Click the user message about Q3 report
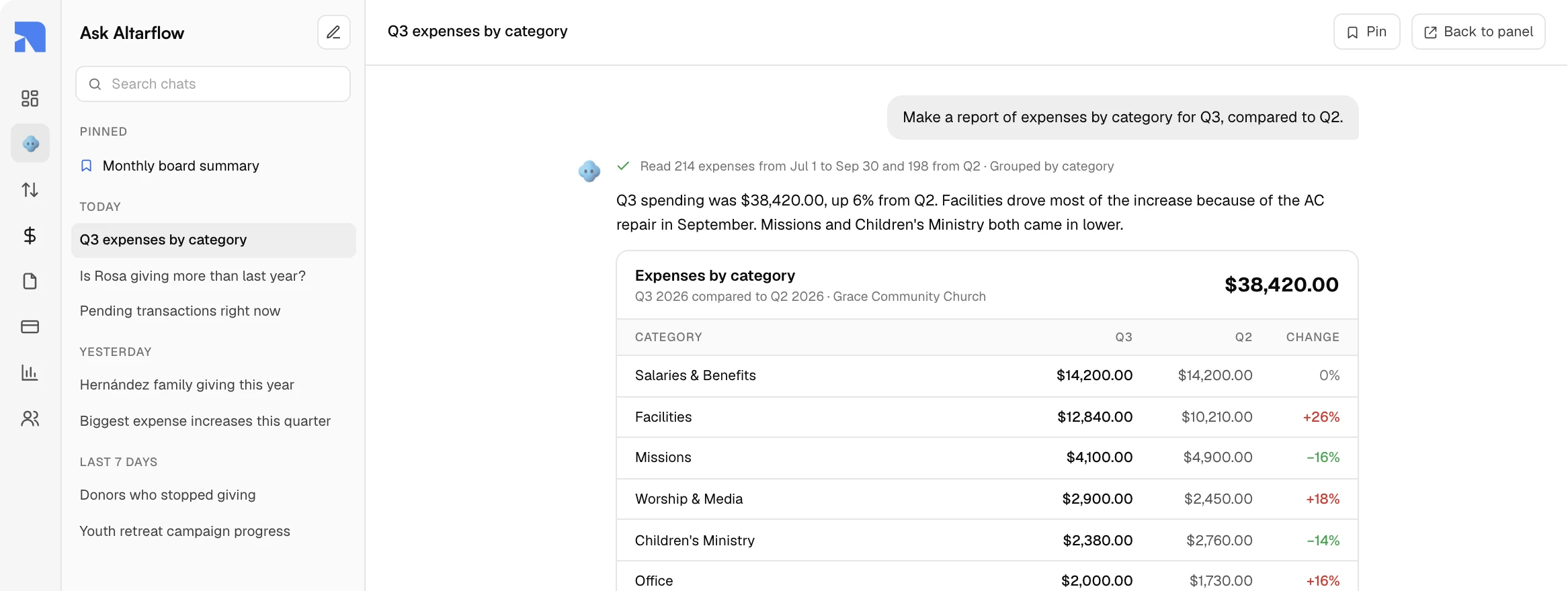Screen dimensions: 1568x591 [x=1122, y=118]
